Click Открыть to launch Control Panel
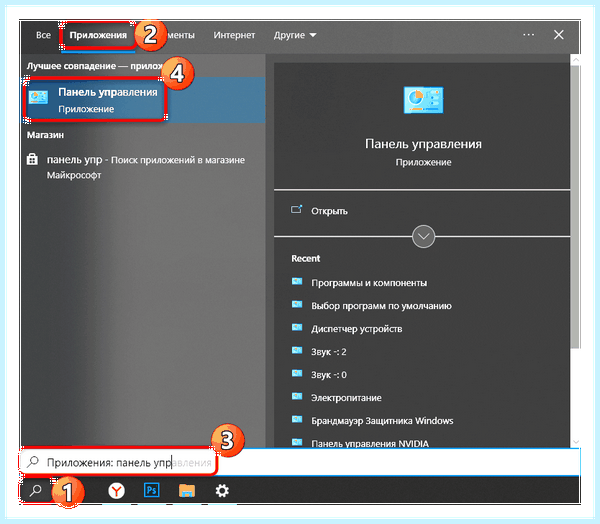This screenshot has height=524, width=600. click(329, 211)
